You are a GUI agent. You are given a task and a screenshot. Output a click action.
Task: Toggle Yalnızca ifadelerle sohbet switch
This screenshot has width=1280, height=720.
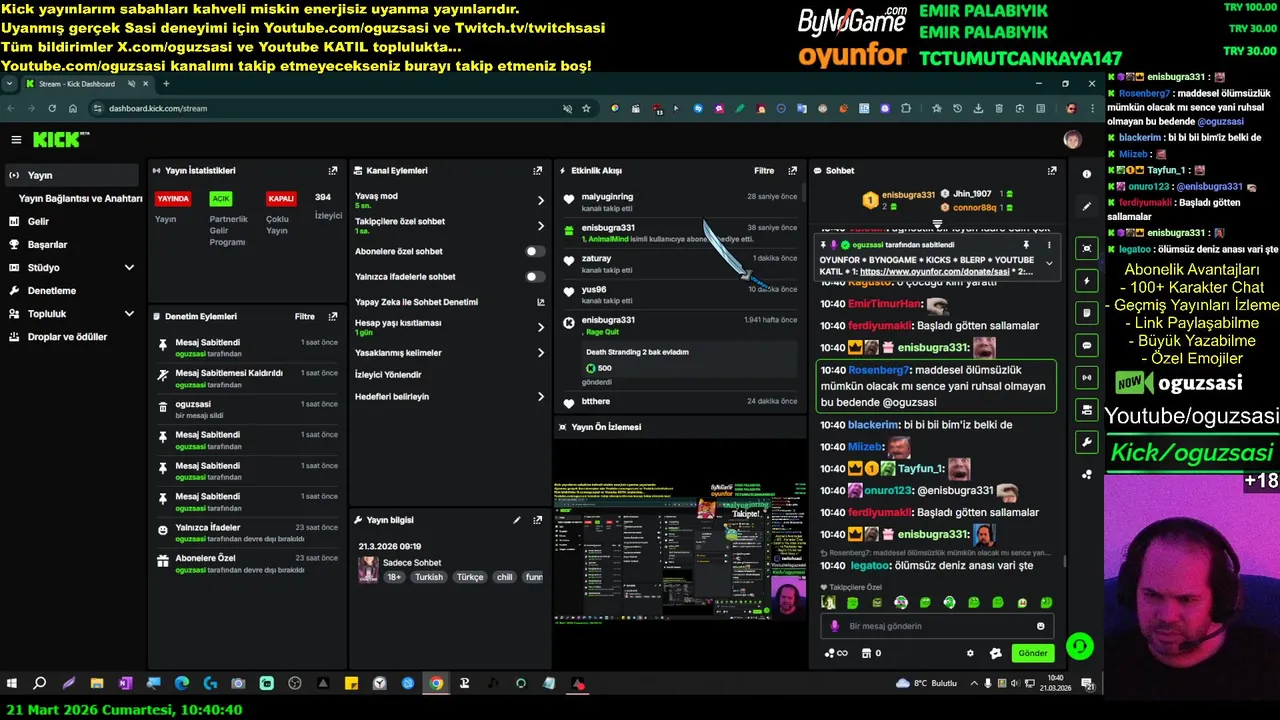click(x=536, y=277)
